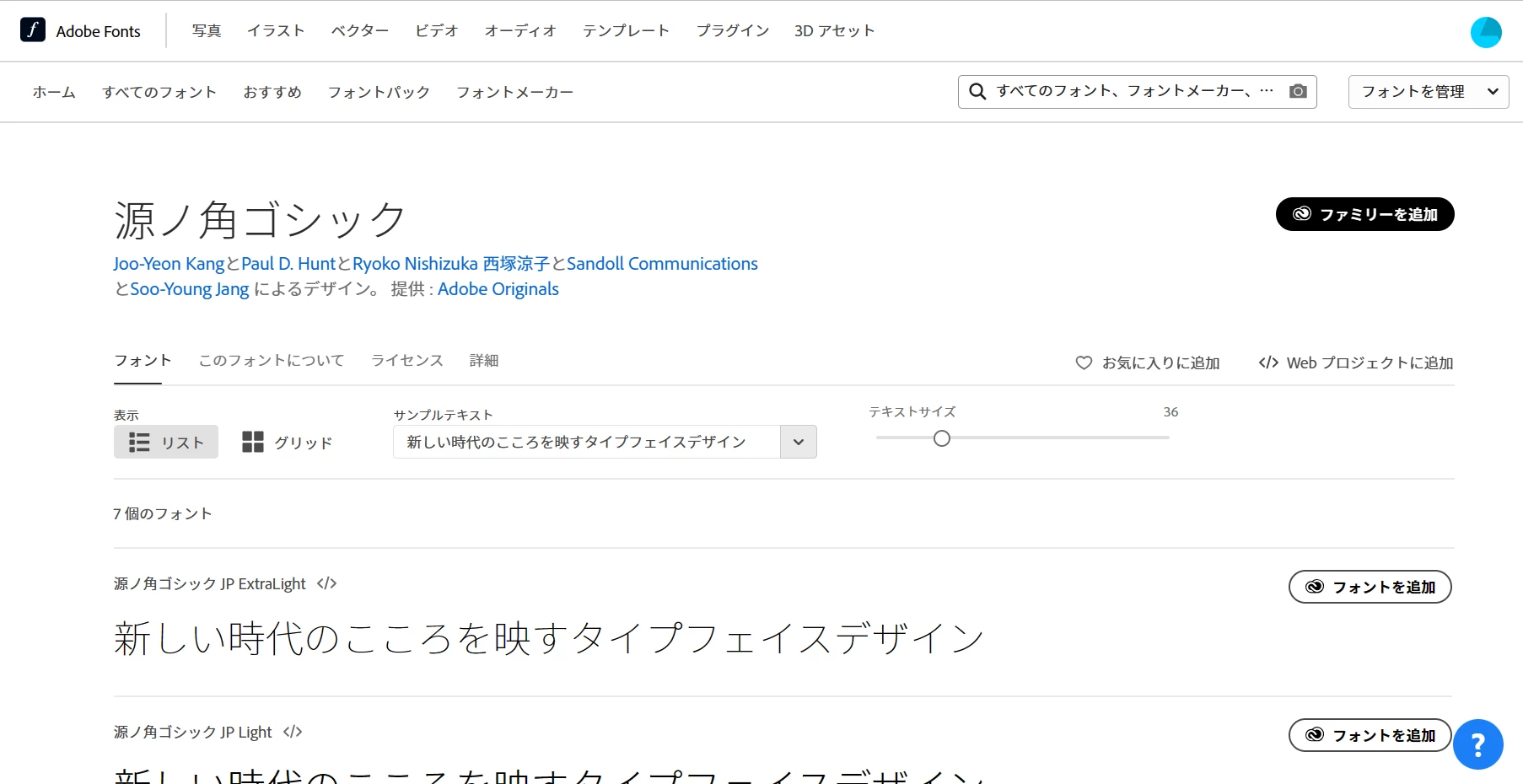Open the ビデオ menu item
Screen dimensions: 1523x784
(x=436, y=31)
